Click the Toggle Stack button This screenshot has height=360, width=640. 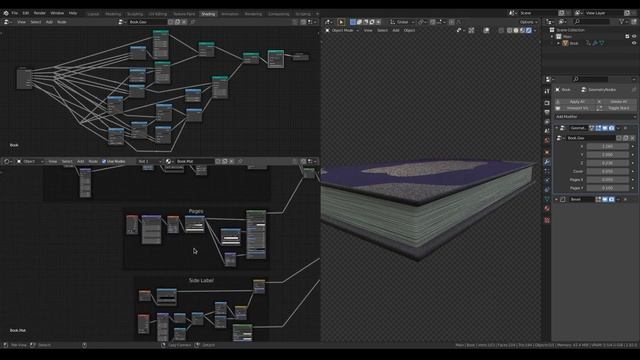[616, 108]
